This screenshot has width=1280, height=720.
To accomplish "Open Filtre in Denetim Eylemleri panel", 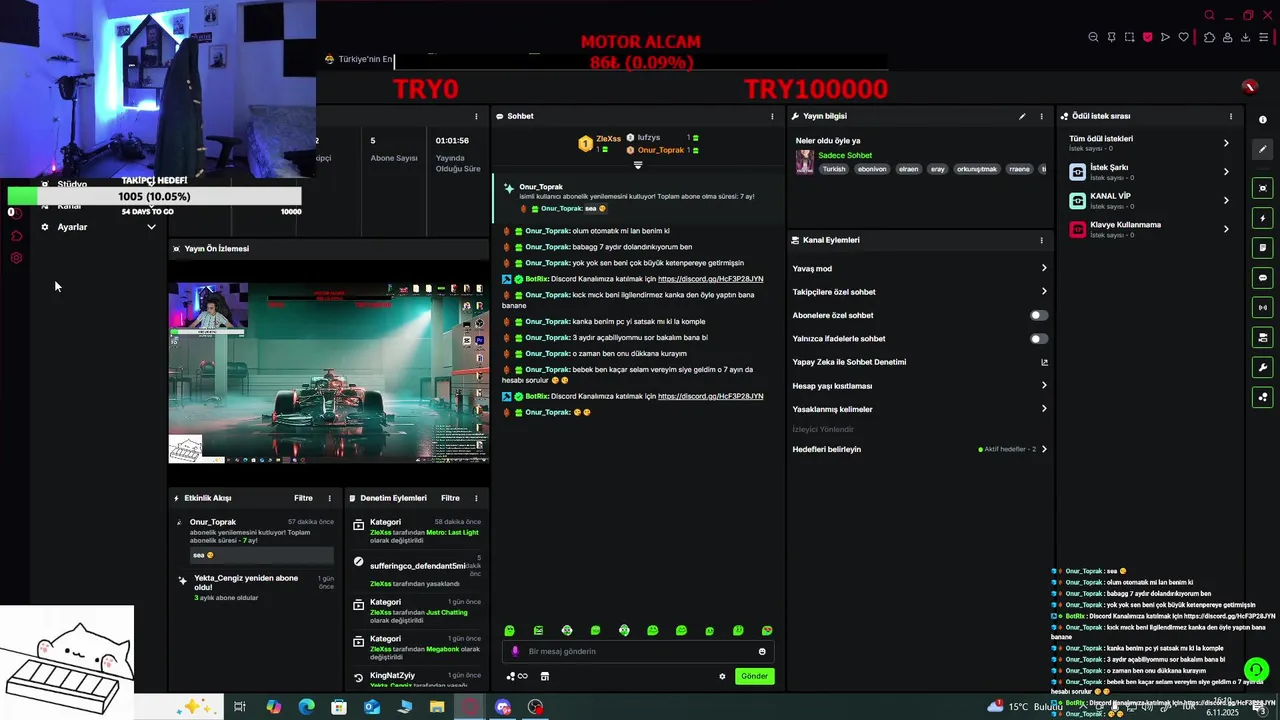I will point(450,498).
